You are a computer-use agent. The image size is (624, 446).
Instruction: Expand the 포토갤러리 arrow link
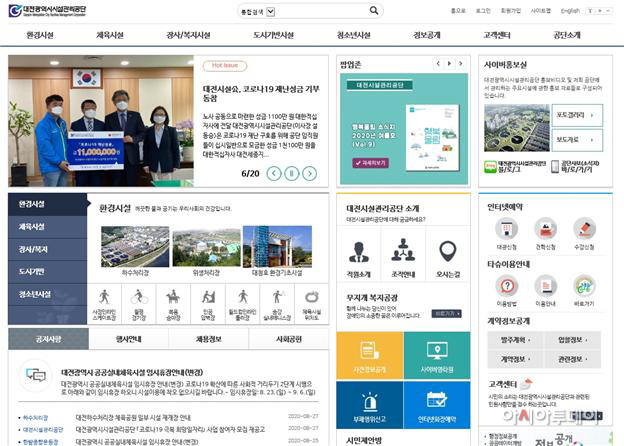pos(577,115)
